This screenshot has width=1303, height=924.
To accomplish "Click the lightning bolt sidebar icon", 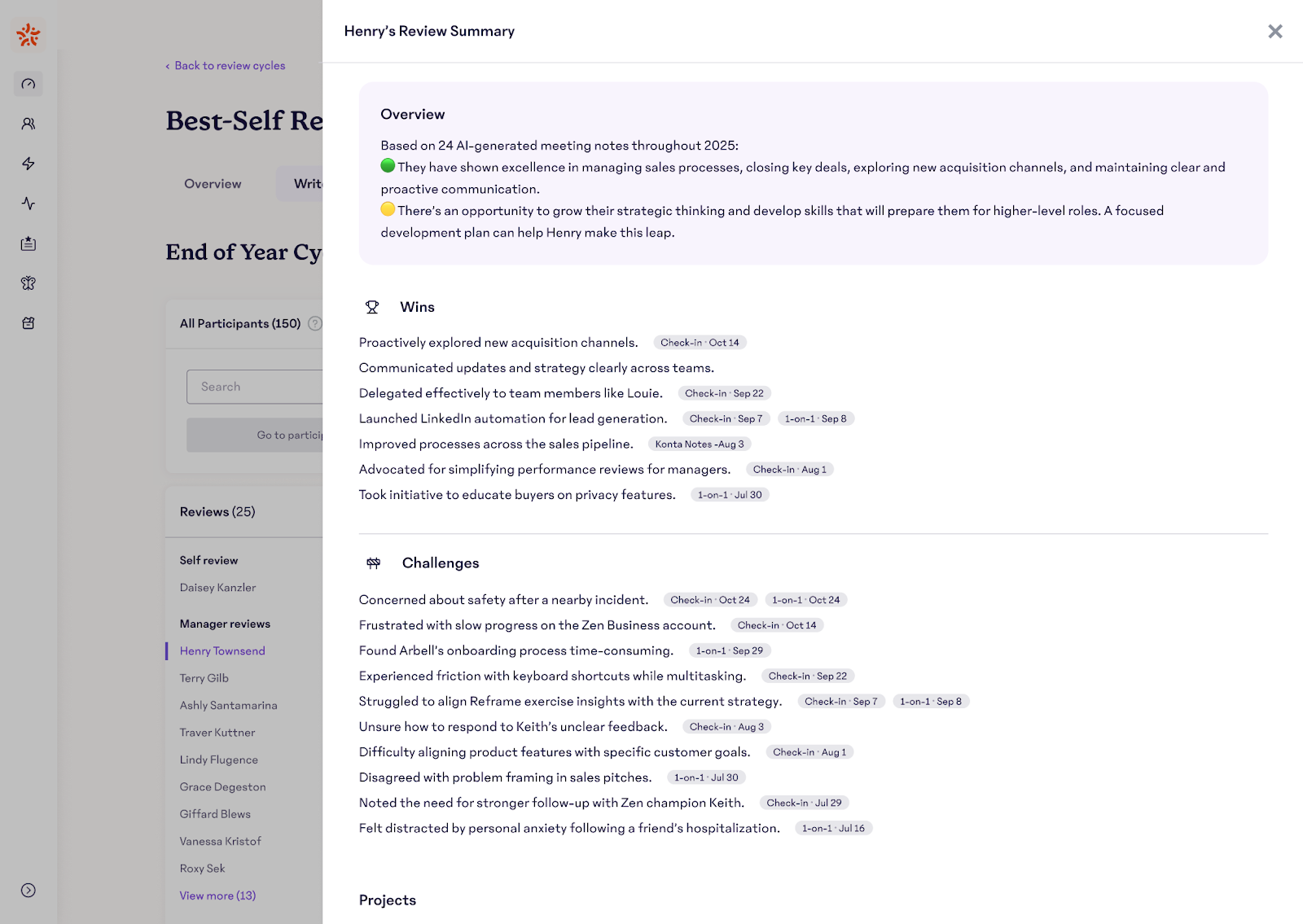I will click(29, 164).
